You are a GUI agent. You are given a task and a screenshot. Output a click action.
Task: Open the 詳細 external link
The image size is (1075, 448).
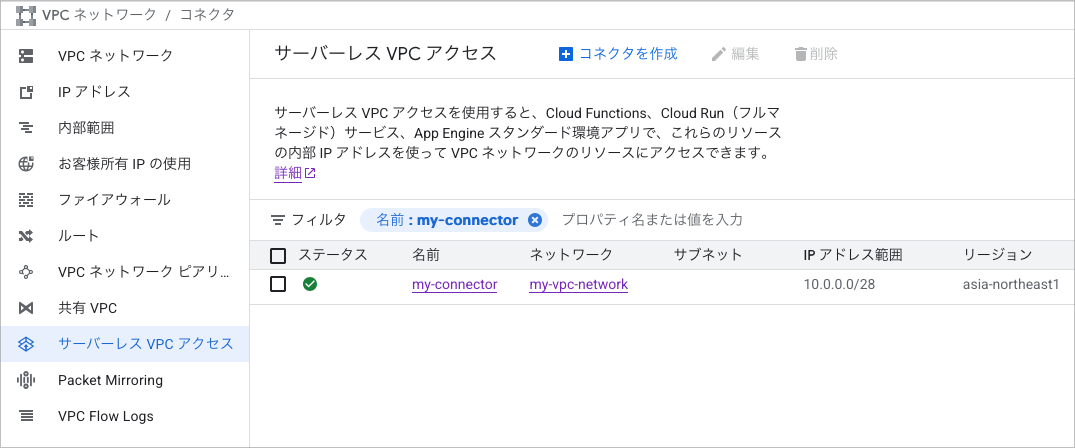pos(295,174)
